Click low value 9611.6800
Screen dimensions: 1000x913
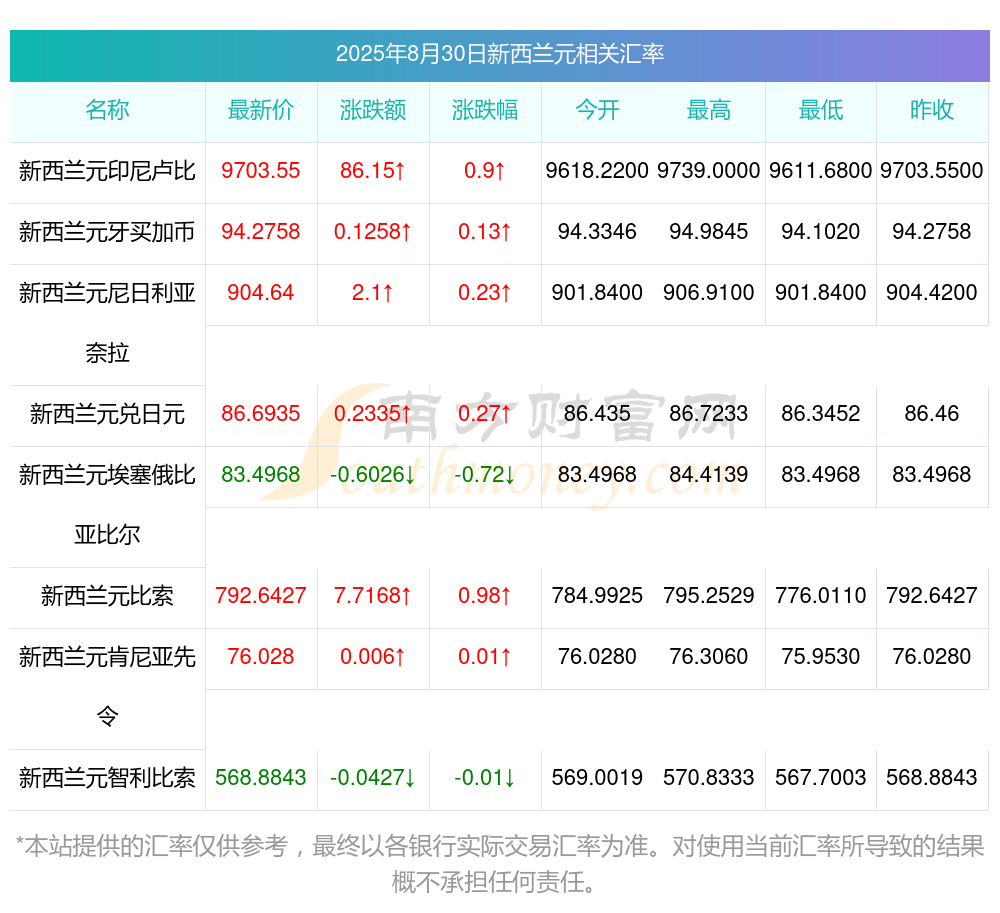point(821,170)
